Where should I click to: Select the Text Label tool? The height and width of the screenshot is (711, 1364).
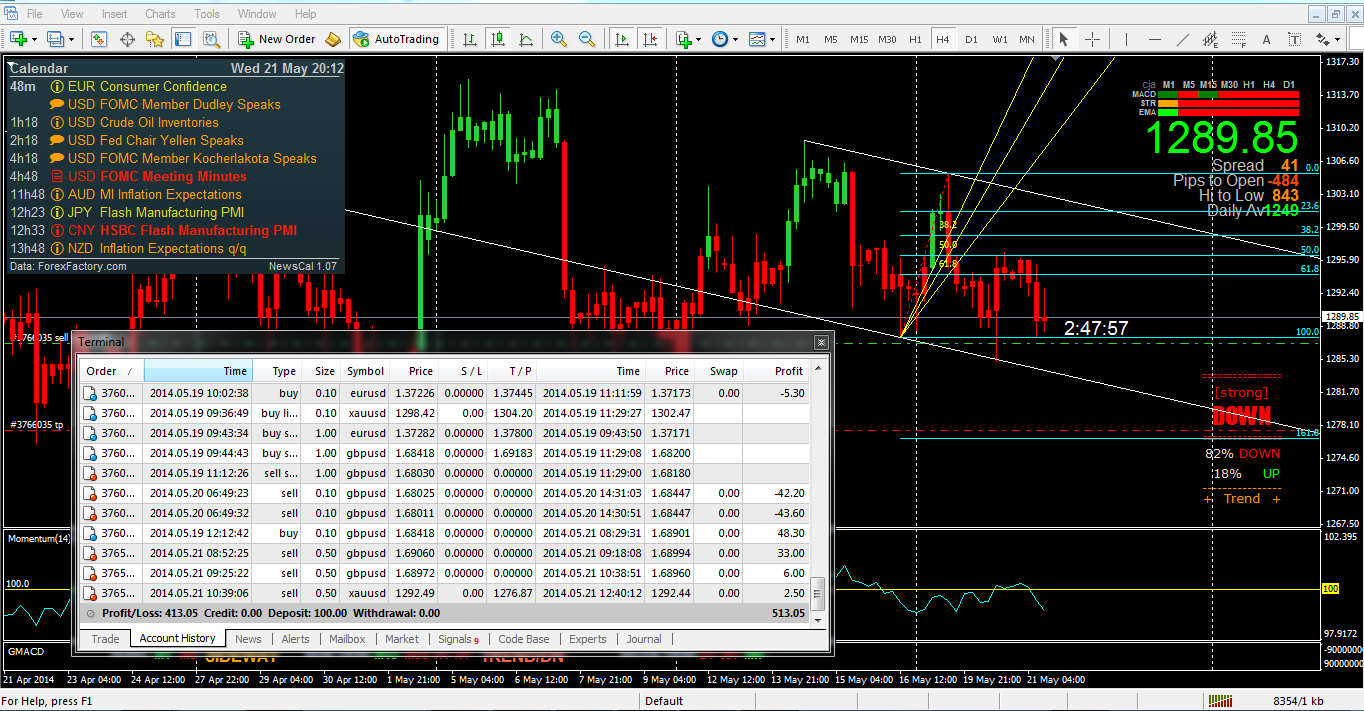1295,39
